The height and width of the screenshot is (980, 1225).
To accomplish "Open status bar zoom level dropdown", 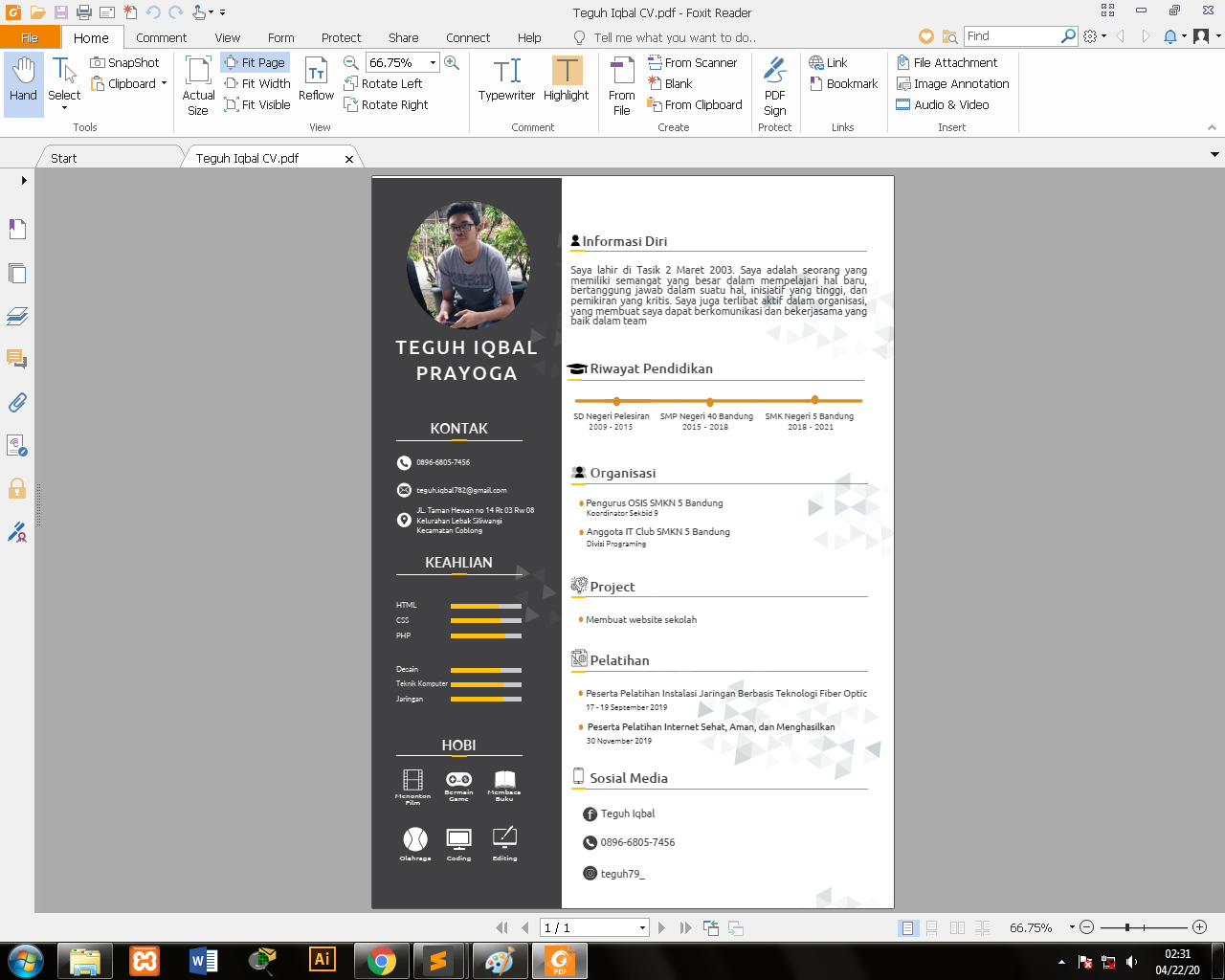I will [1072, 927].
